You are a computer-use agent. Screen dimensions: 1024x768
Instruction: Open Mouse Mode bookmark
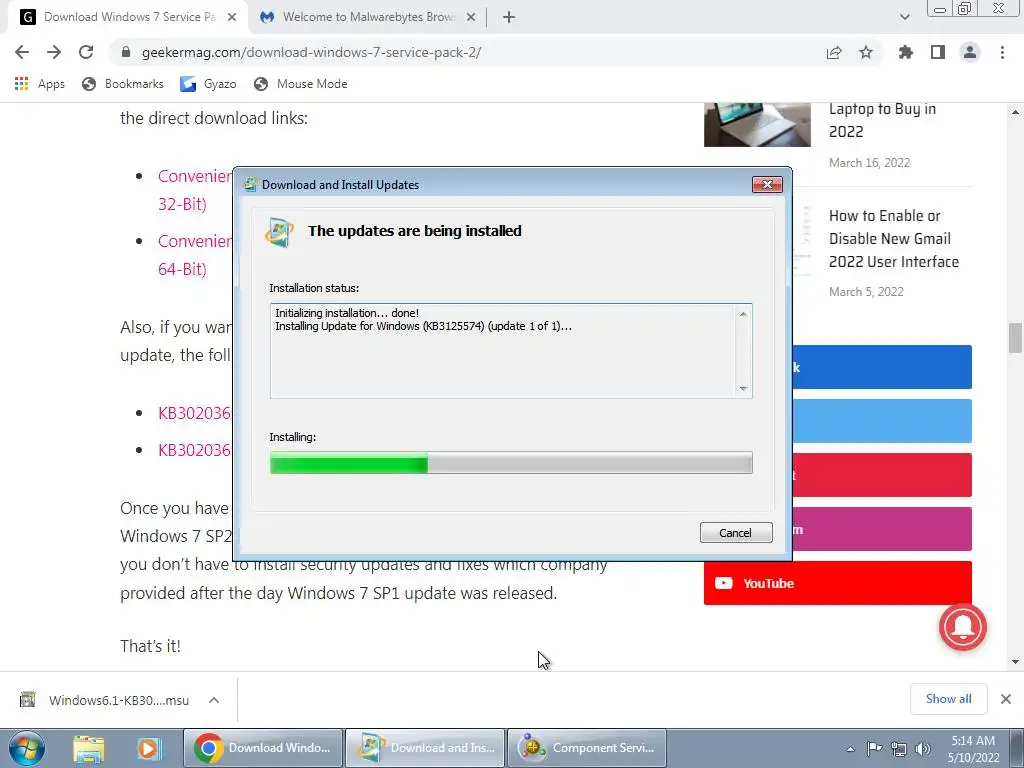301,84
